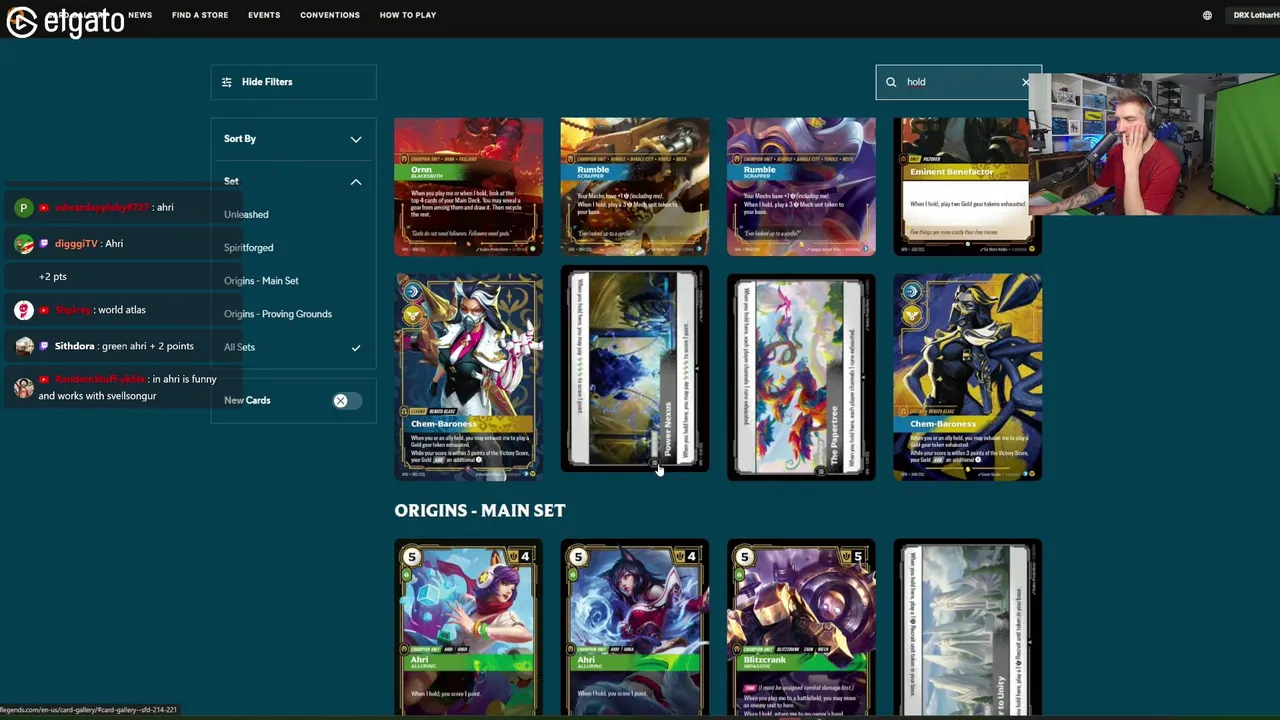Viewport: 1280px width, 720px height.
Task: Click the P avatar in the top chat message
Action: (x=24, y=208)
